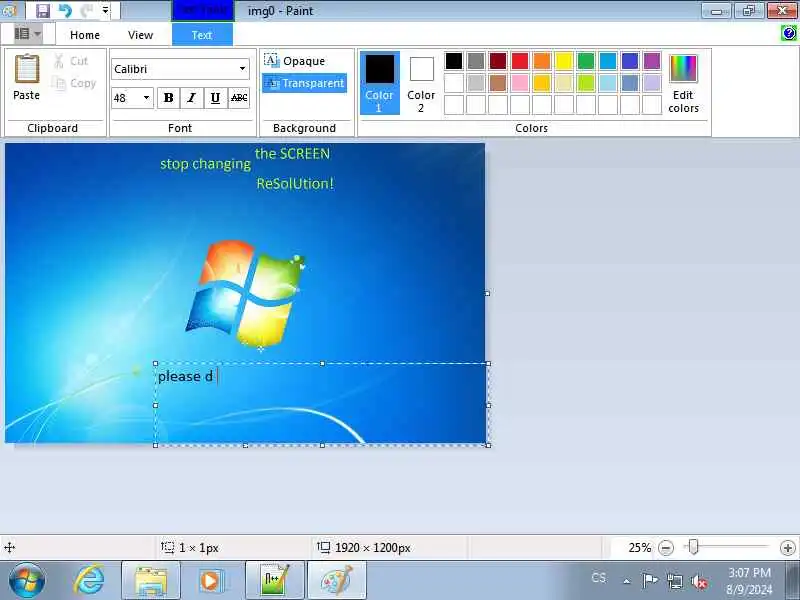Click the Cut button
The width and height of the screenshot is (800, 600).
[71, 61]
